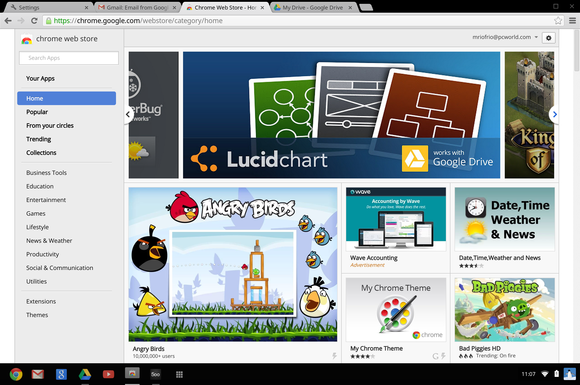580x385 pixels.
Task: Open the Web Store settings gear
Action: pos(548,38)
